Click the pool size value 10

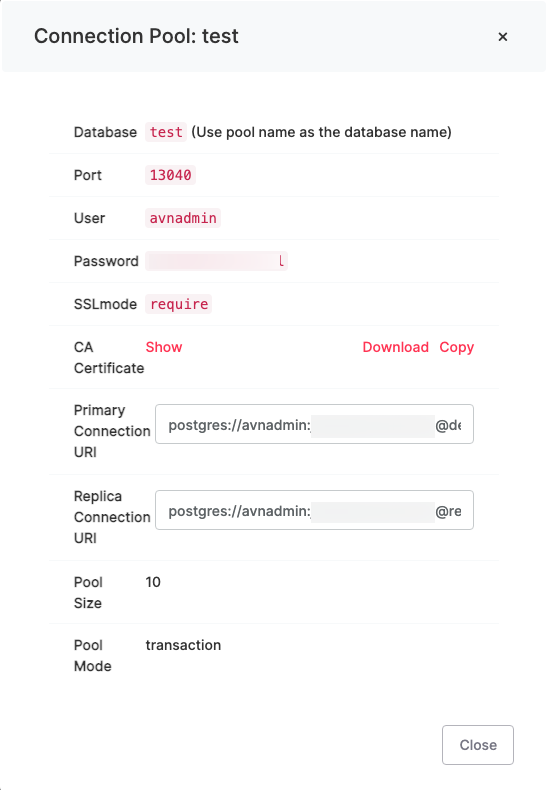153,582
